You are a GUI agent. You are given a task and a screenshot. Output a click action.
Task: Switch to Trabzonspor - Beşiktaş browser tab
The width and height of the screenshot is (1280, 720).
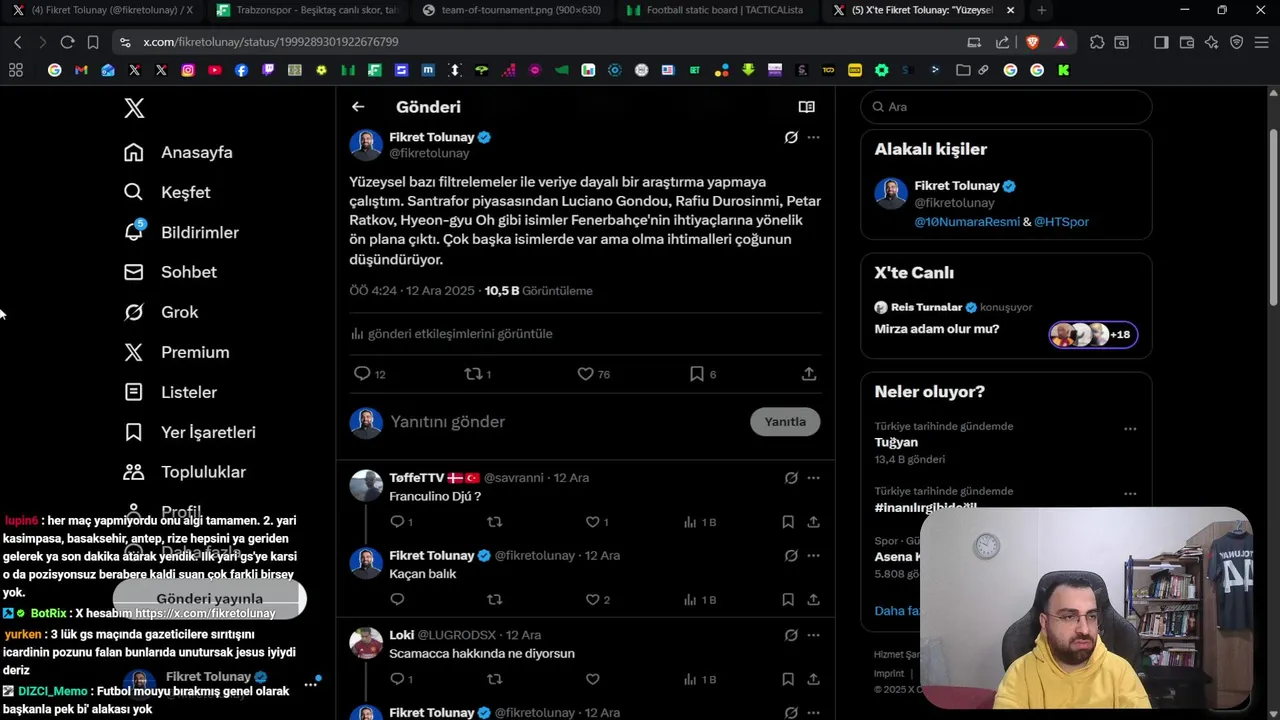[x=306, y=10]
